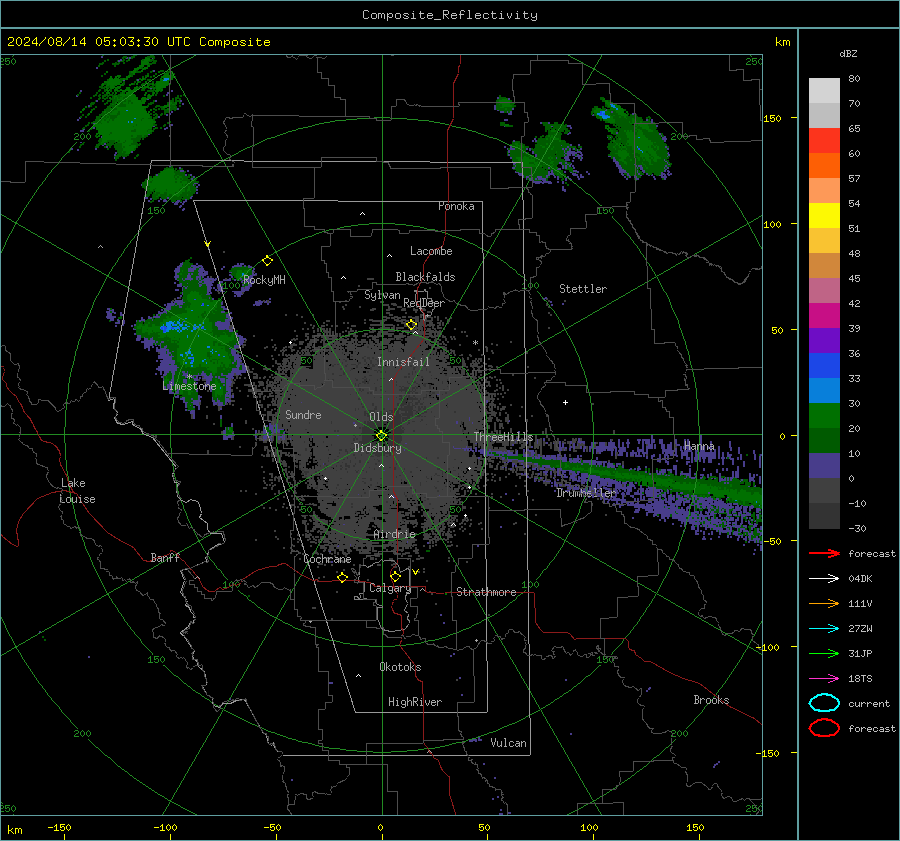
Task: Click the Didsbury town label
Action: point(377,448)
